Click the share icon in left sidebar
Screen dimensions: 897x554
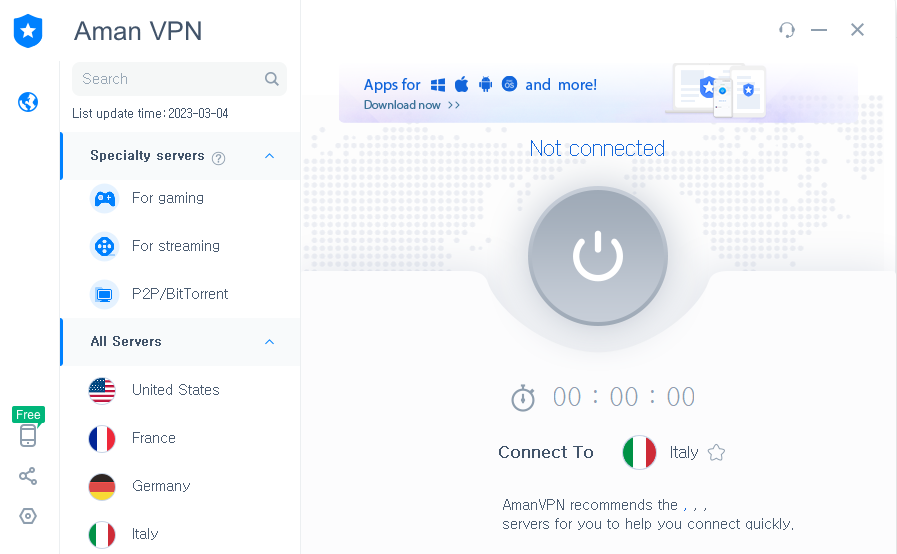[27, 476]
